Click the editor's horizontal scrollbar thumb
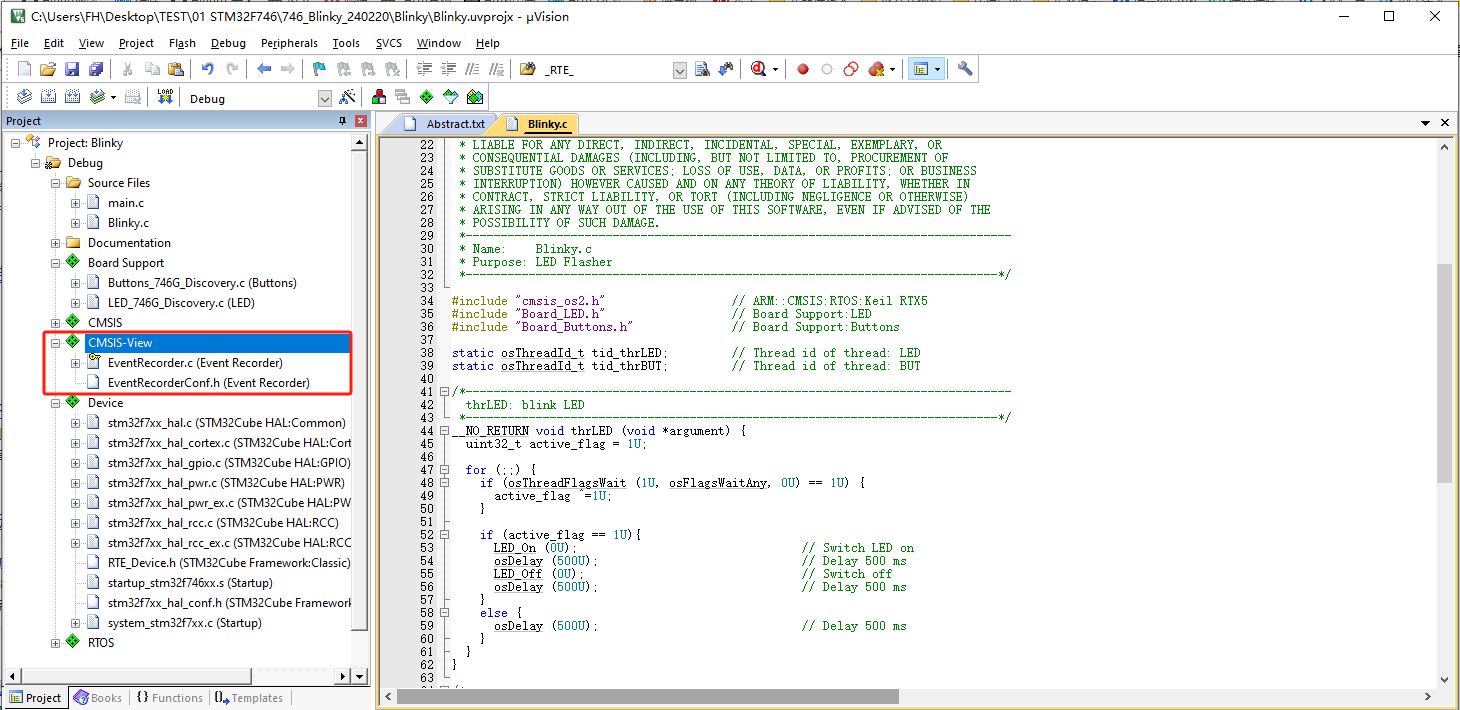This screenshot has height=710, width=1460. click(x=647, y=696)
